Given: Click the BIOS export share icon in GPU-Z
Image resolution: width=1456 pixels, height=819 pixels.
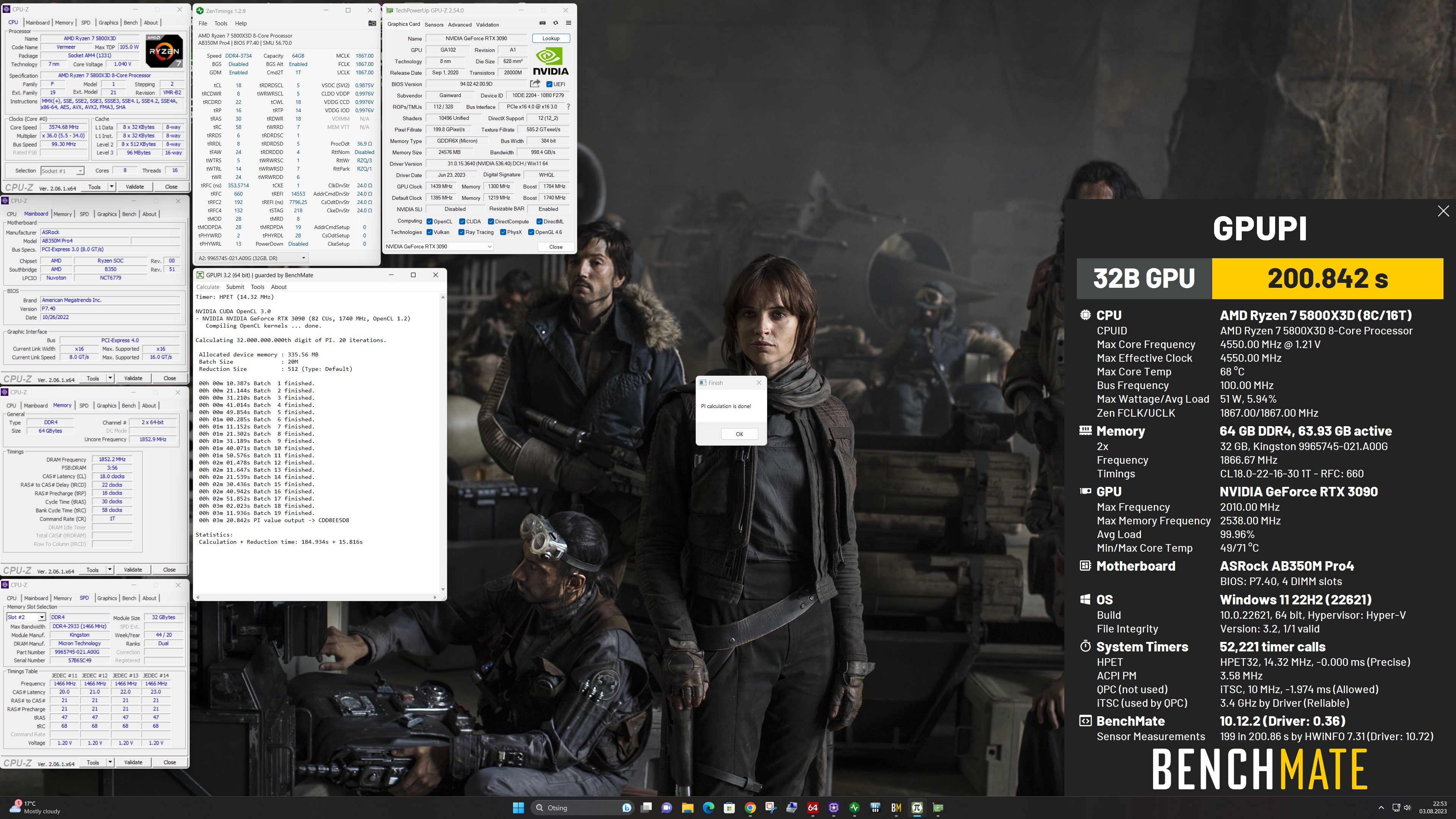Looking at the screenshot, I should tap(535, 84).
